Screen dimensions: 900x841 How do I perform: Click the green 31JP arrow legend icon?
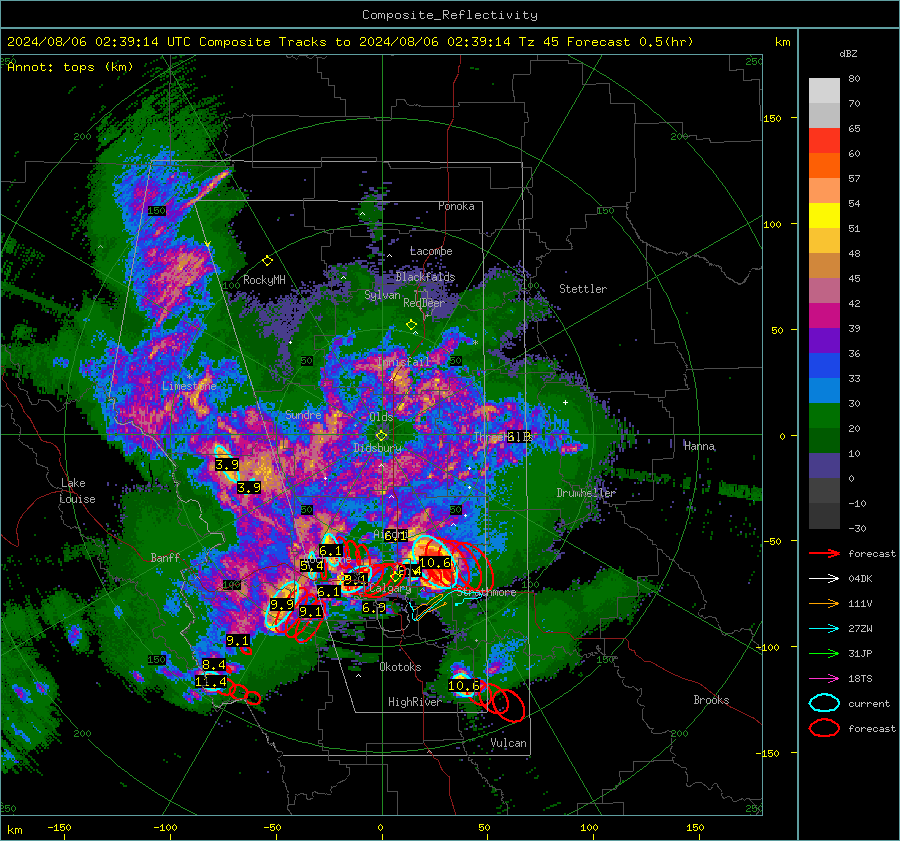824,653
